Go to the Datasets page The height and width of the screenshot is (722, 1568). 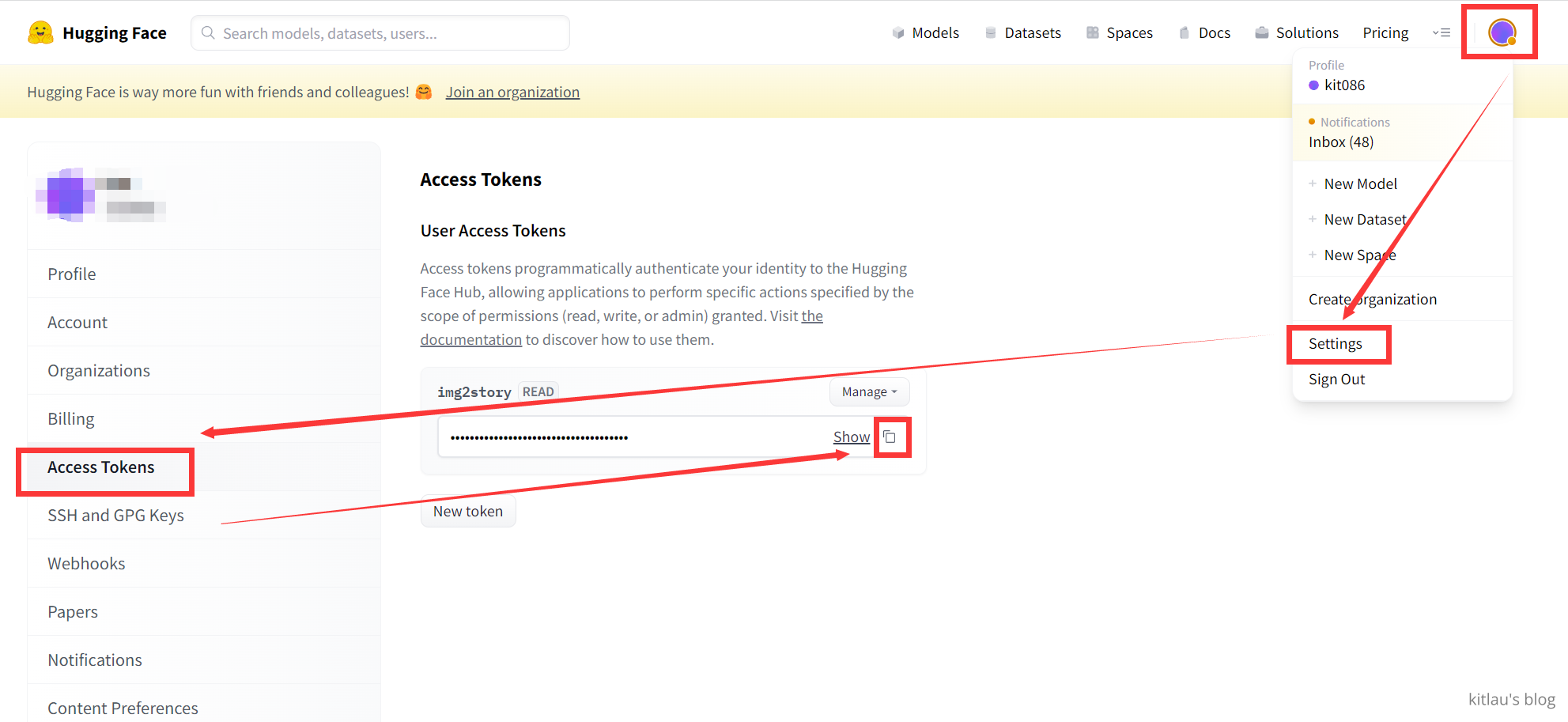[1023, 32]
